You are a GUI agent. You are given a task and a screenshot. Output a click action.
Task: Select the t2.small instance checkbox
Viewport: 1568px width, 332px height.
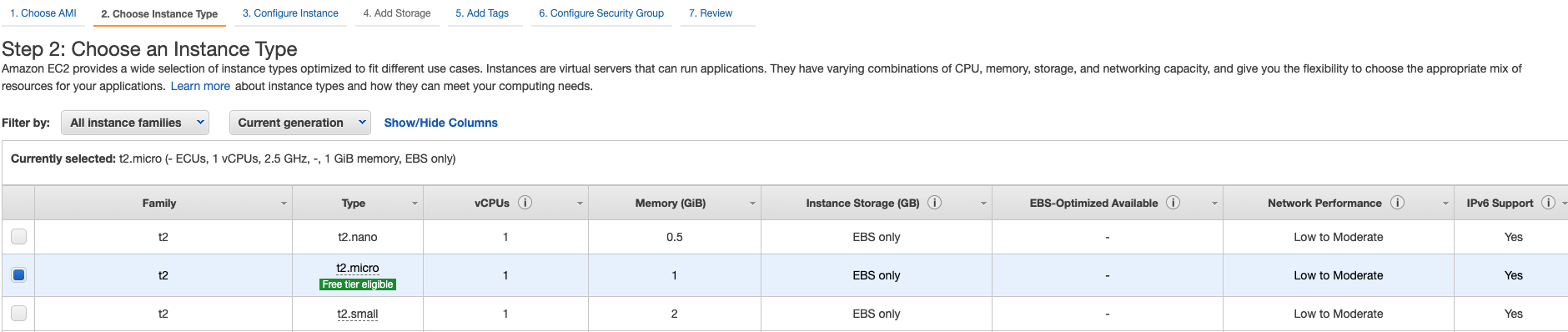[x=18, y=314]
